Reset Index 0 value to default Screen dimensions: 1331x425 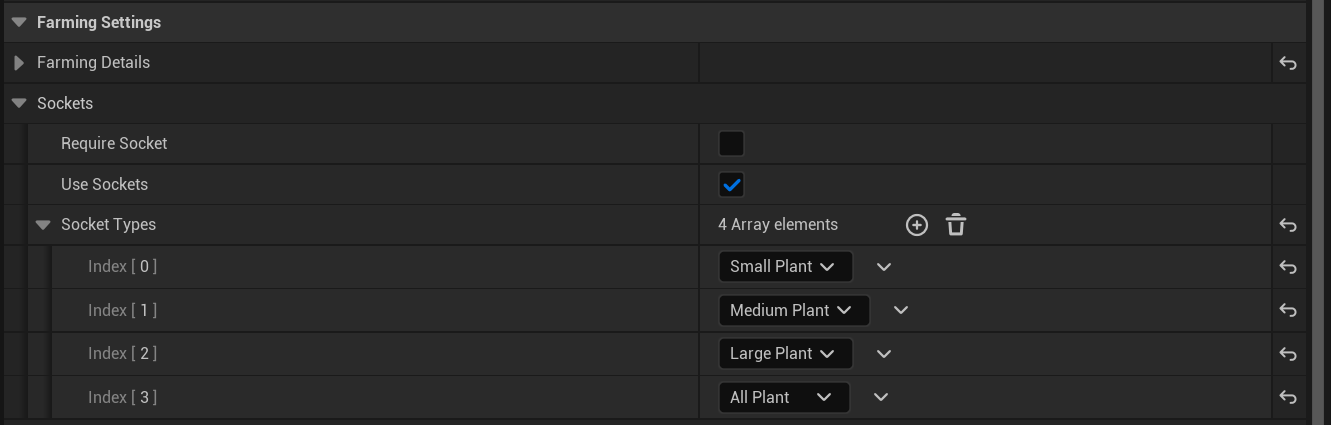[x=1288, y=267]
